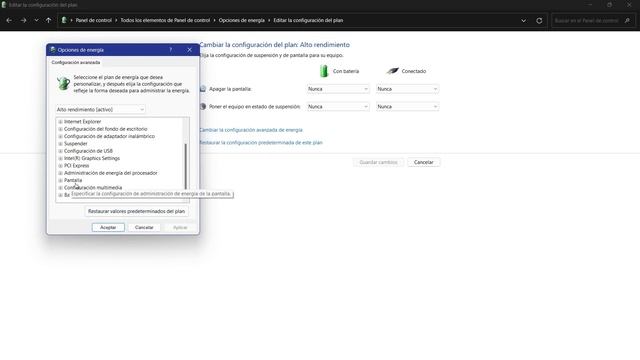
Task: Click the Aceptar button
Action: (x=108, y=227)
